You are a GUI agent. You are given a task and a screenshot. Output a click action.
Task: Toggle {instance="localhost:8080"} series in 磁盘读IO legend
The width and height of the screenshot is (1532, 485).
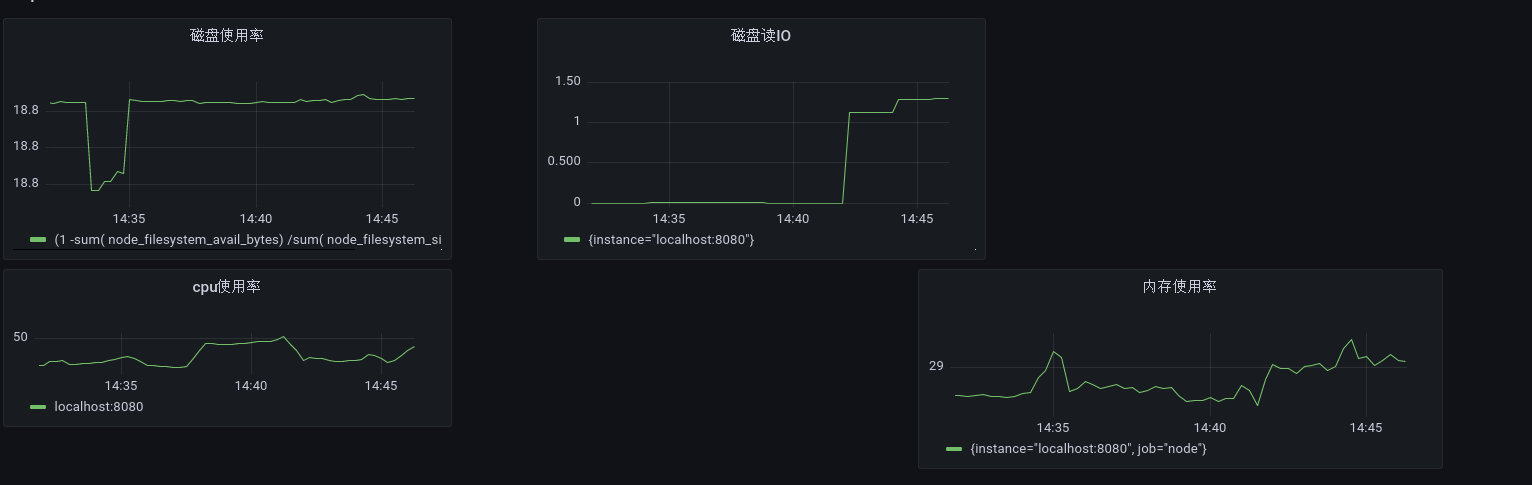tap(671, 240)
